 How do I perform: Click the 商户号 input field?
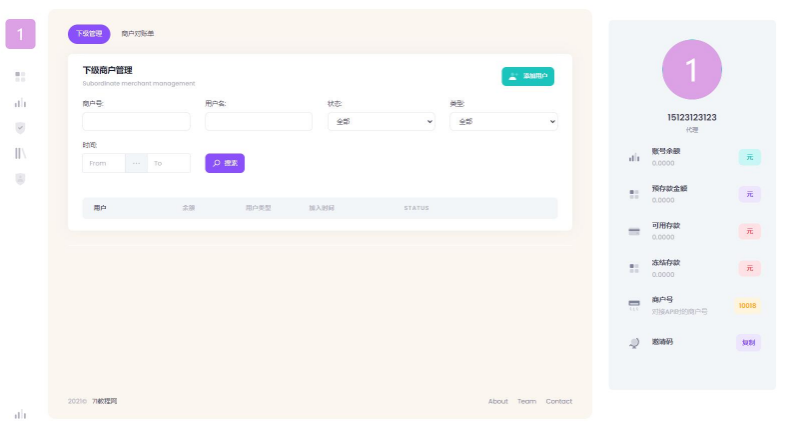click(136, 121)
